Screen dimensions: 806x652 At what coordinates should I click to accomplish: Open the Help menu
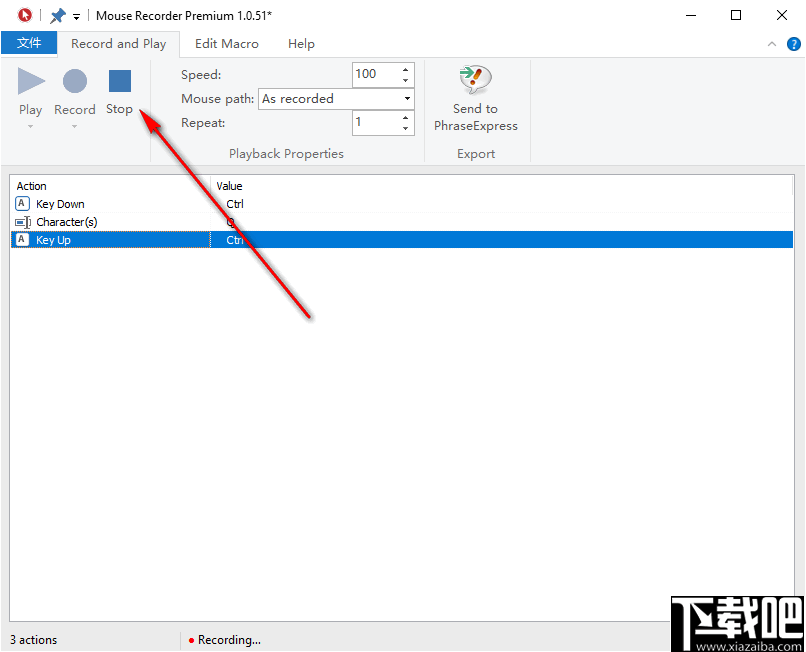point(301,43)
